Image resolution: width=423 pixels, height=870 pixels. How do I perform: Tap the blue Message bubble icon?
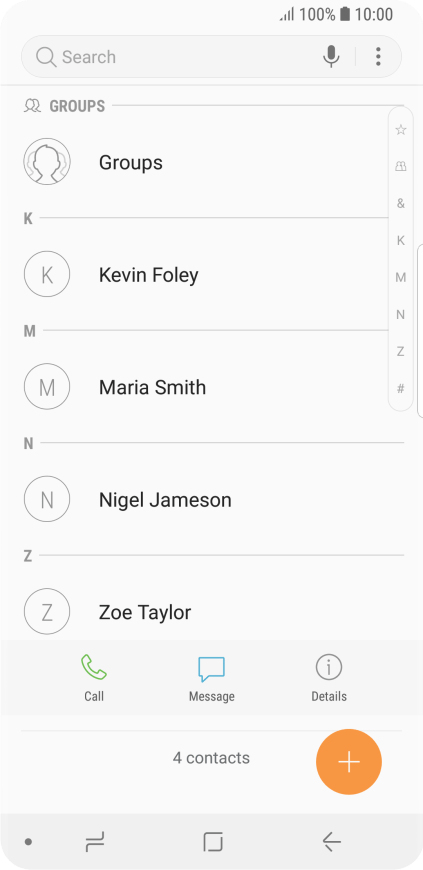212,669
